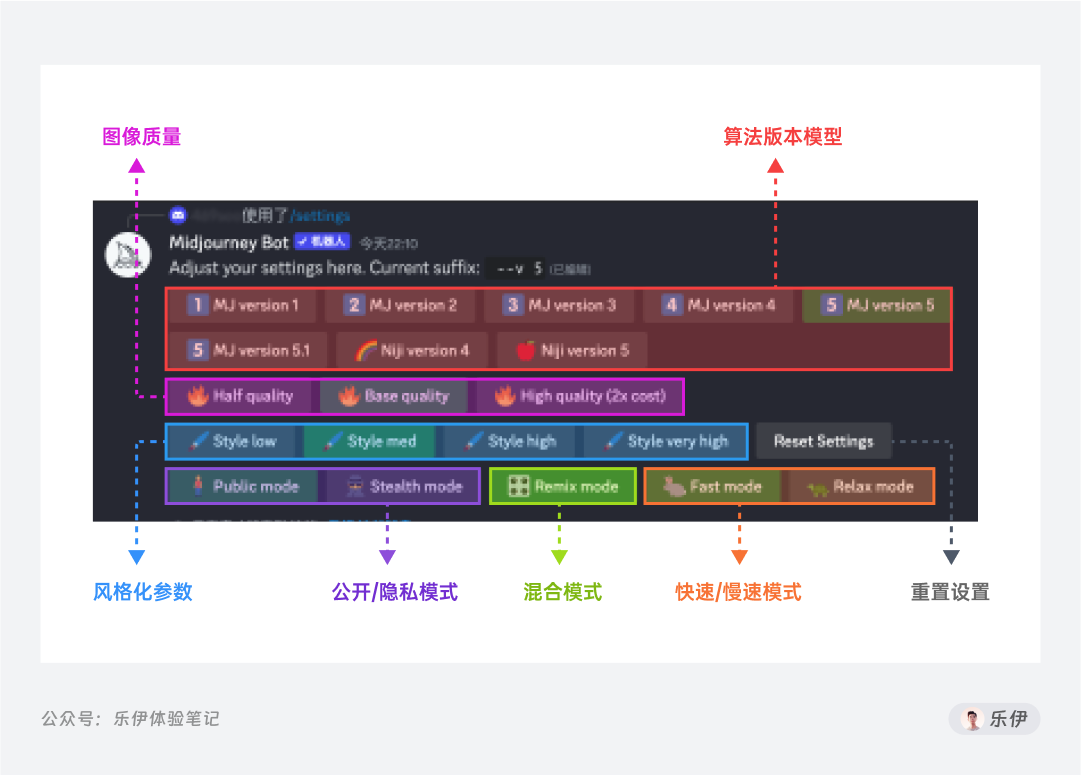The height and width of the screenshot is (775, 1081).
Task: Click the number 2 icon on MJ version 2
Action: pos(354,305)
